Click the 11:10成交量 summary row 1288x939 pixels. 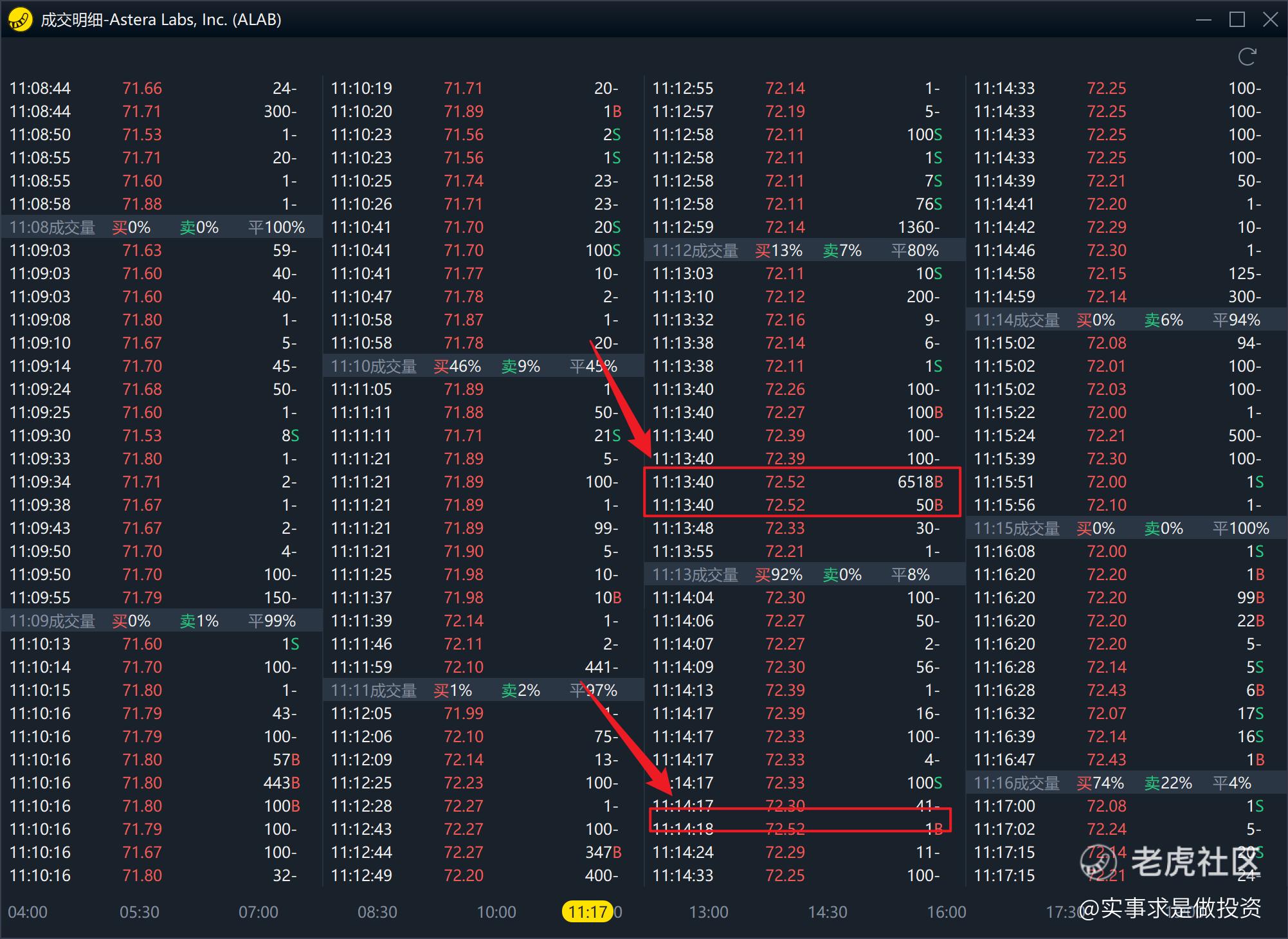click(x=483, y=366)
